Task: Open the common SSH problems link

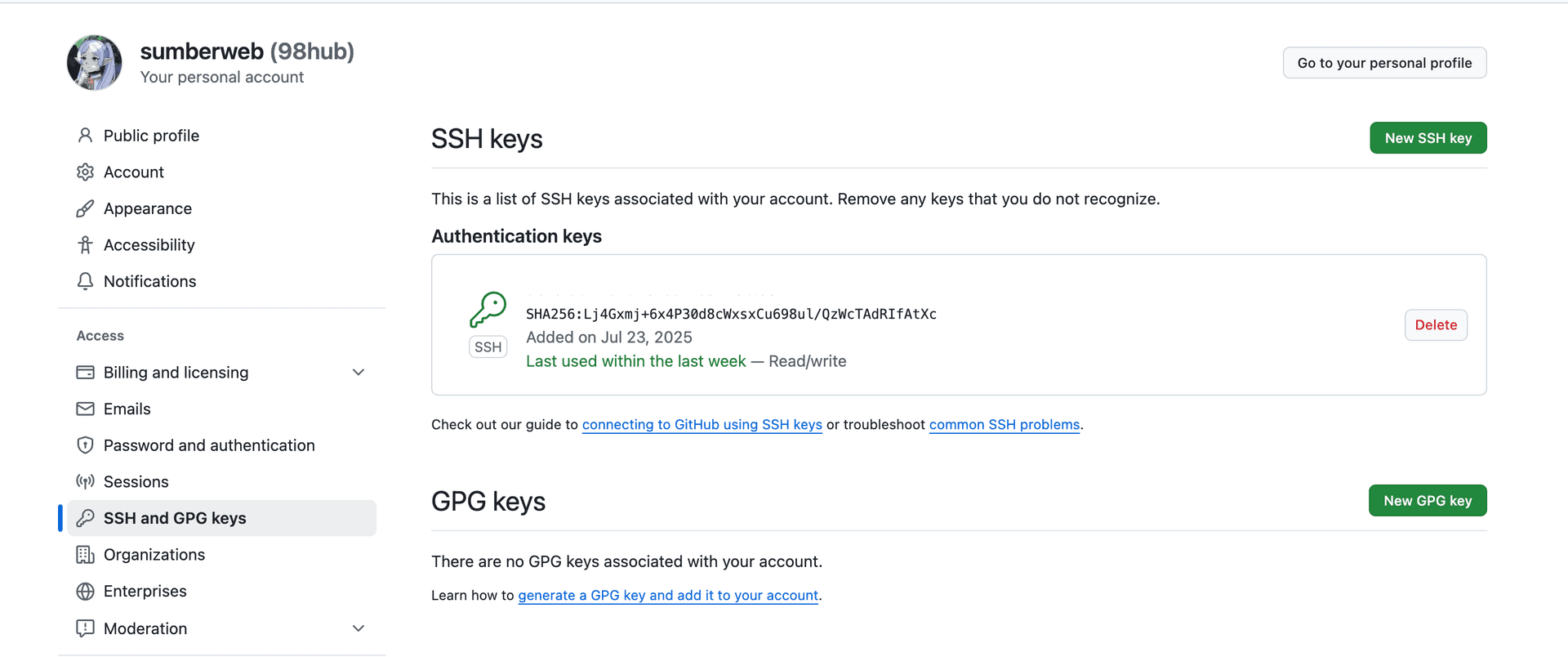Action: click(x=1004, y=424)
